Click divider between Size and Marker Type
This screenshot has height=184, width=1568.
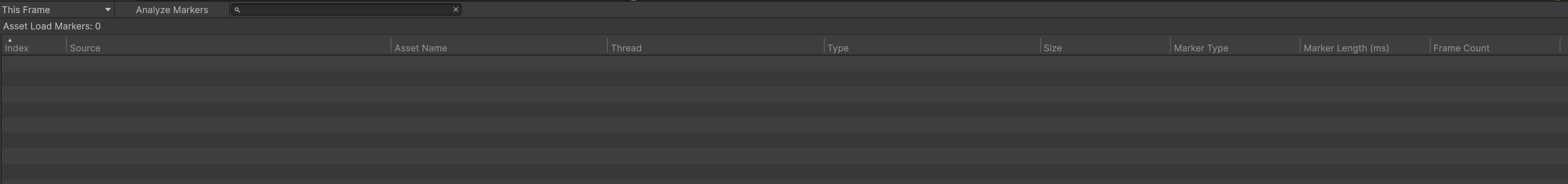coord(1170,46)
